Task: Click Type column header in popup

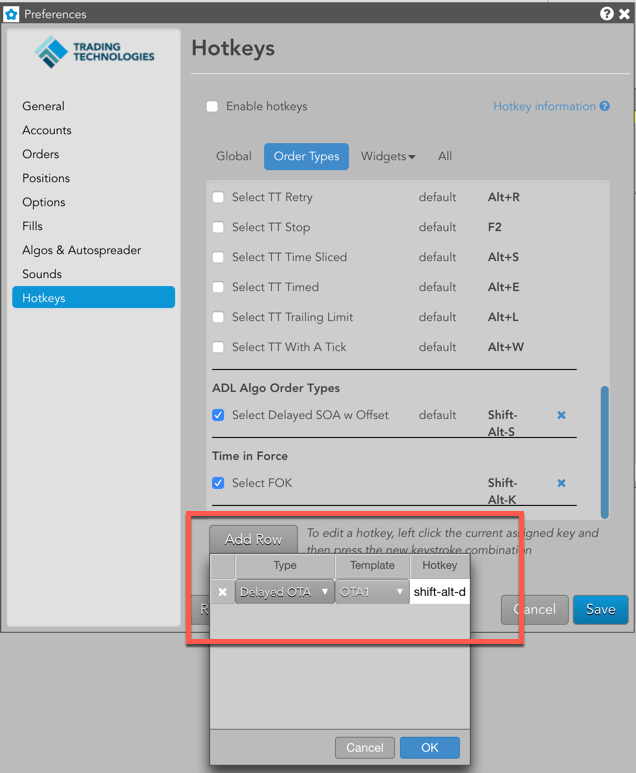Action: tap(284, 565)
